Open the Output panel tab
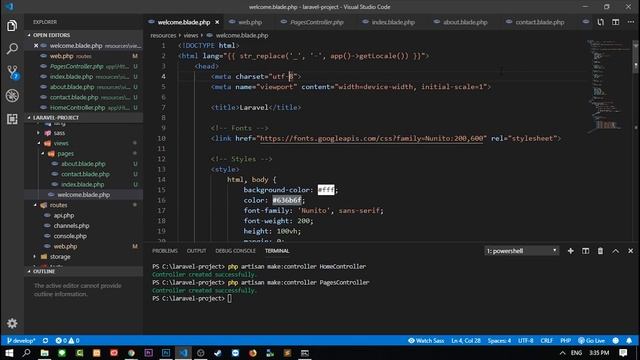640x360 pixels. (x=196, y=251)
